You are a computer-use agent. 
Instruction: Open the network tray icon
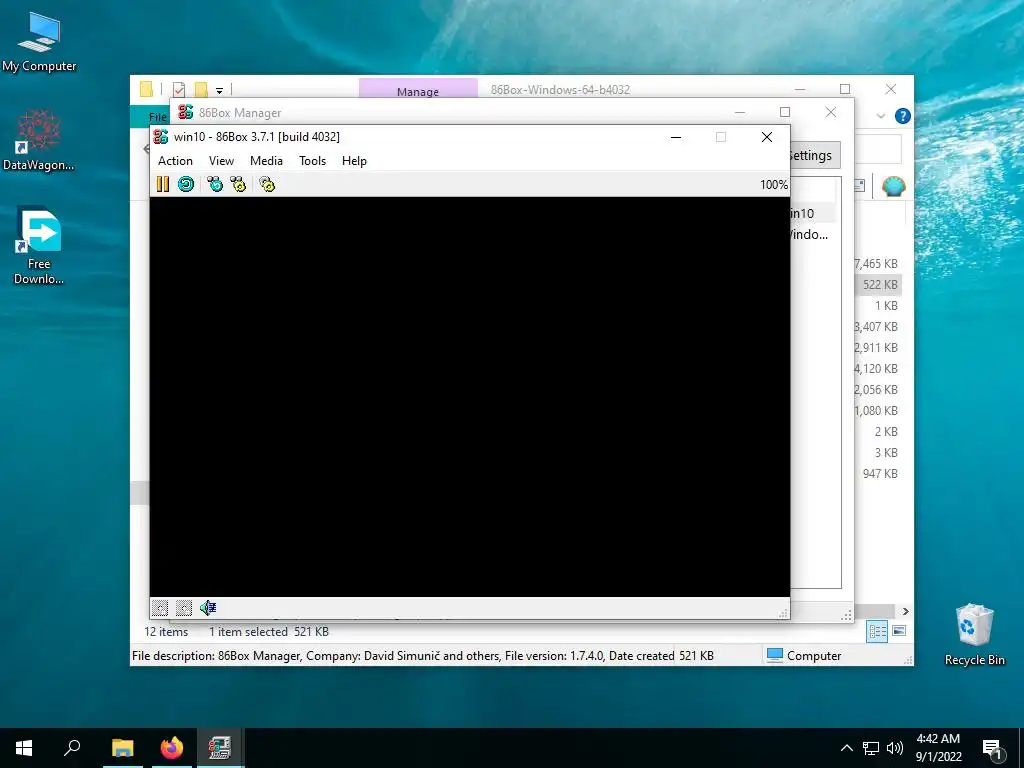(871, 748)
